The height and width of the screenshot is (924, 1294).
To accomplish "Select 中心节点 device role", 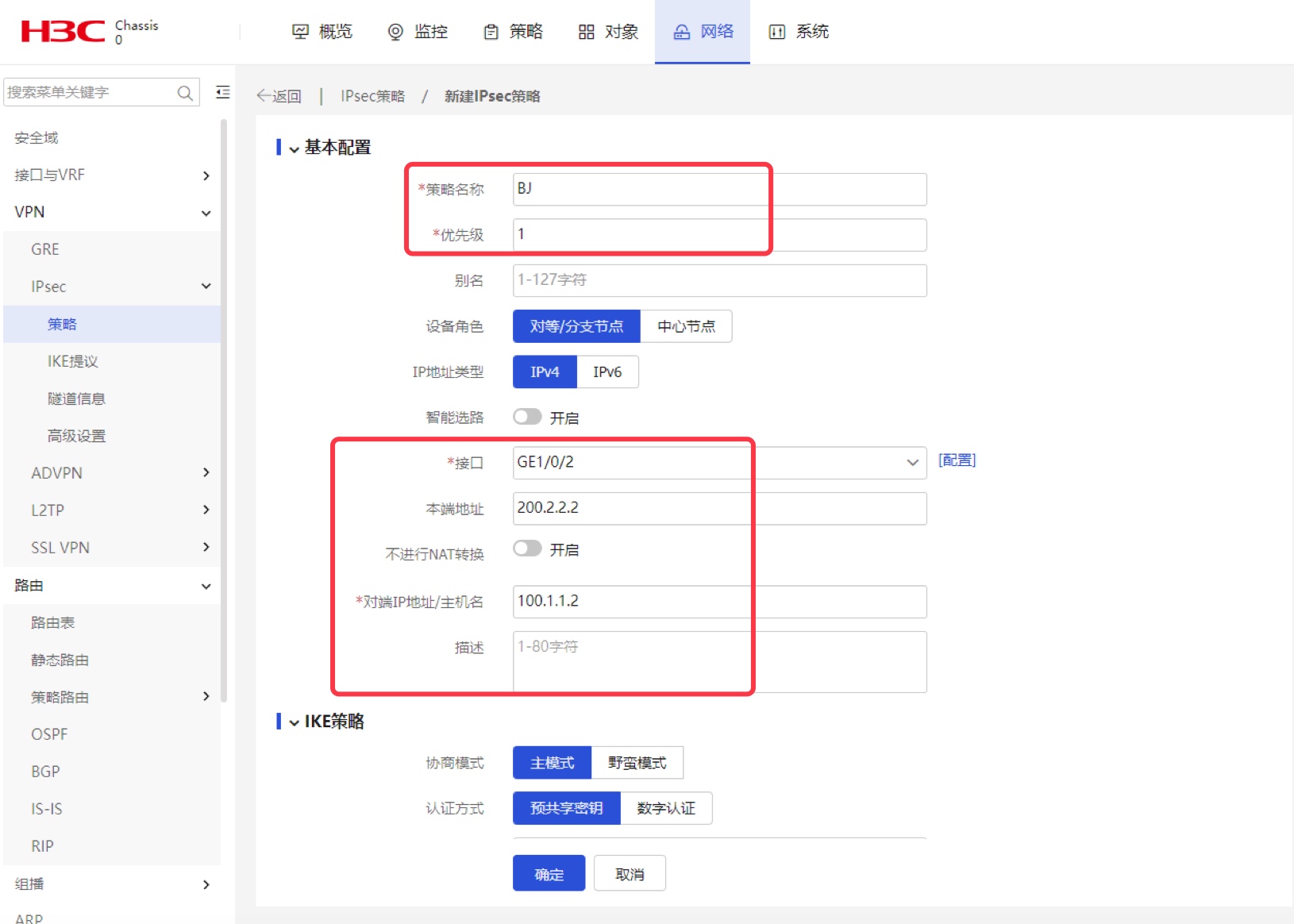I will coord(686,326).
